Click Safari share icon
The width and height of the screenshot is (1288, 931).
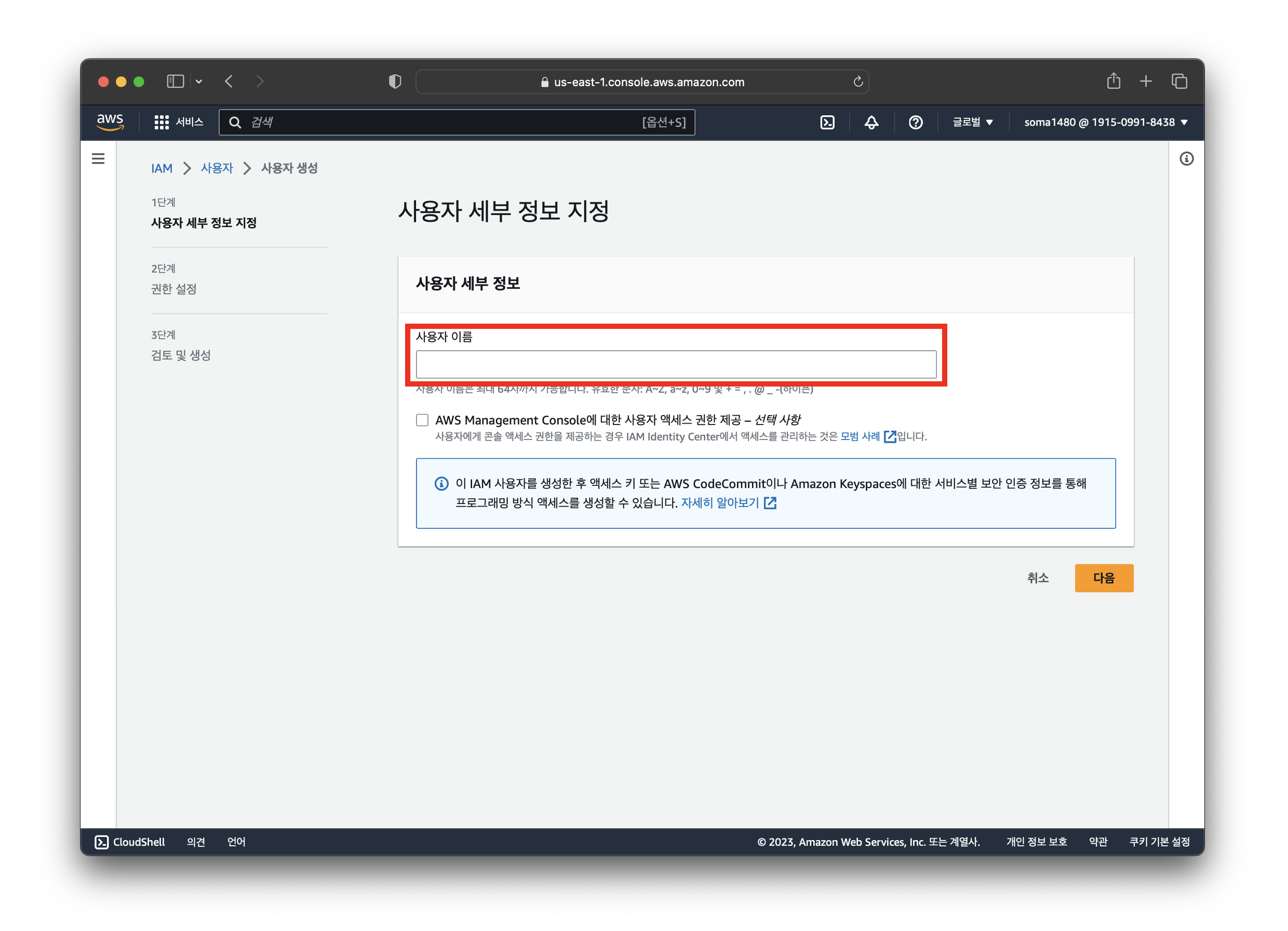(x=1113, y=81)
